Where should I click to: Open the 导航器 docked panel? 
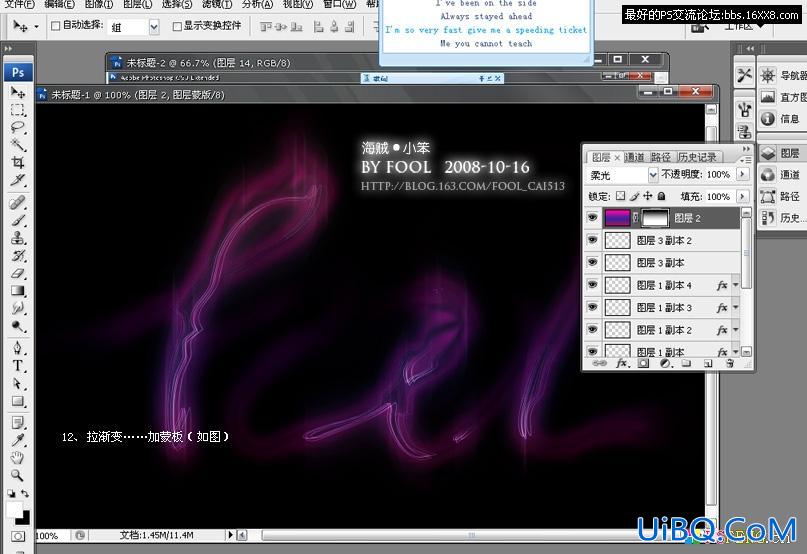pyautogui.click(x=782, y=76)
